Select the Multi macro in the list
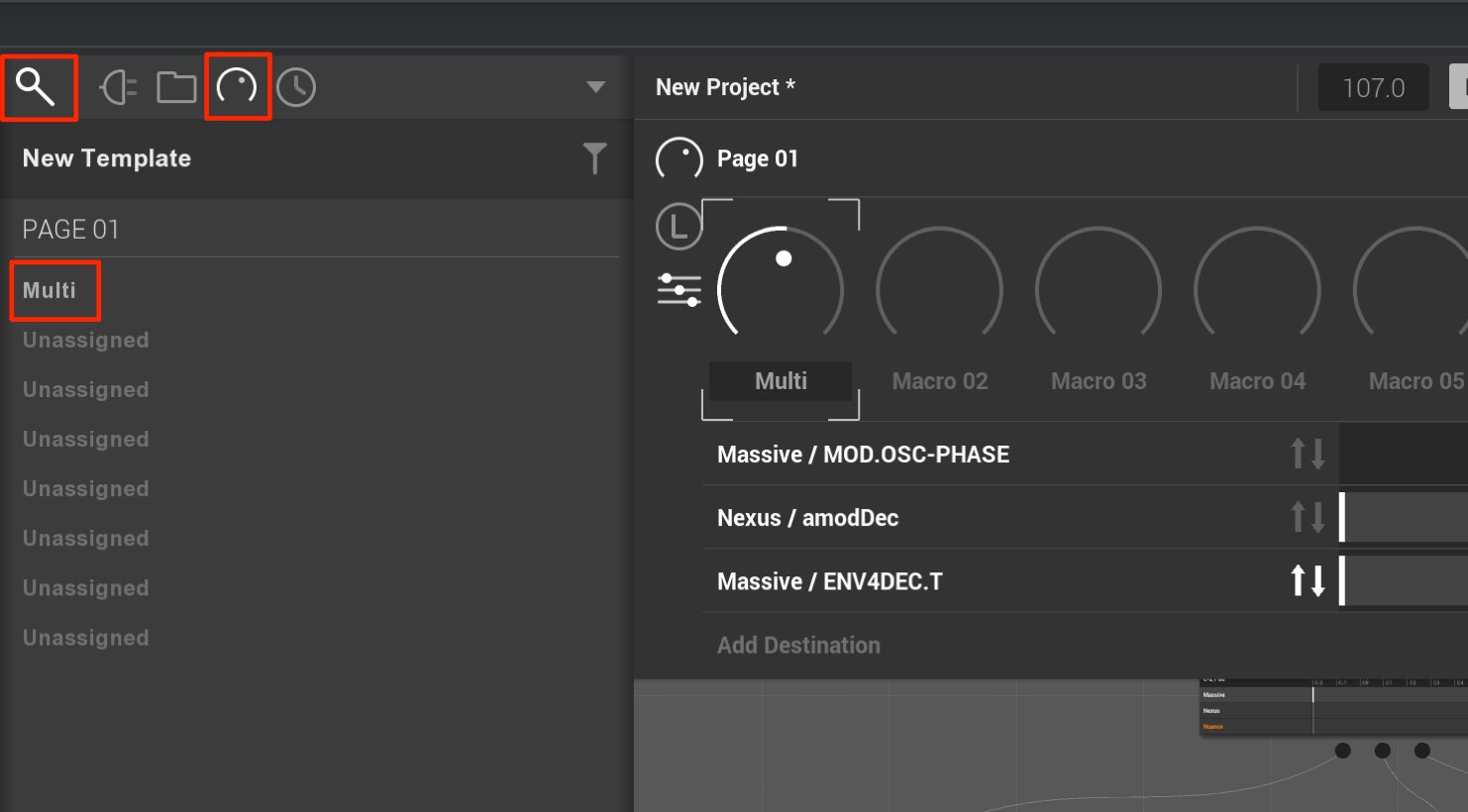 50,290
